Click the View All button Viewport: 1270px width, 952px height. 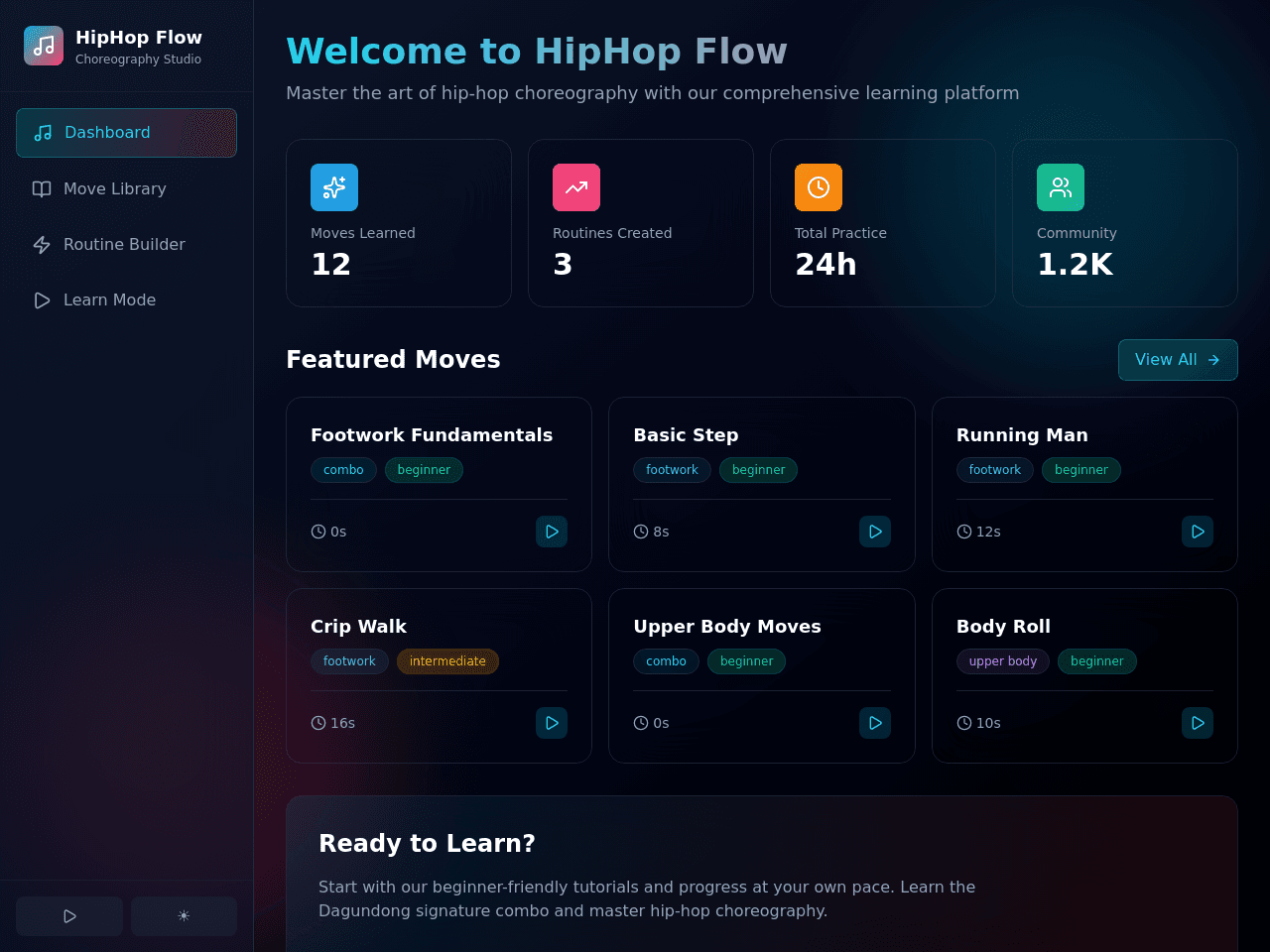(x=1178, y=360)
